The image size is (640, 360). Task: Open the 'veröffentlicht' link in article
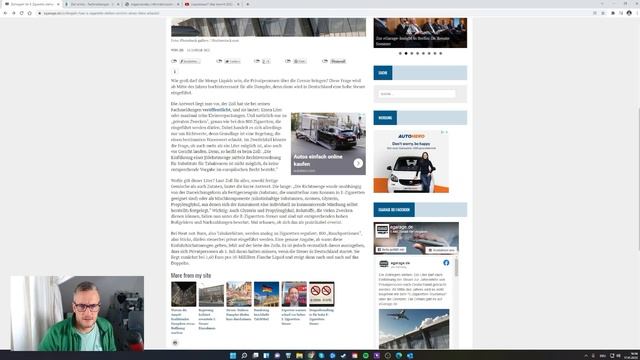pyautogui.click(x=216, y=110)
